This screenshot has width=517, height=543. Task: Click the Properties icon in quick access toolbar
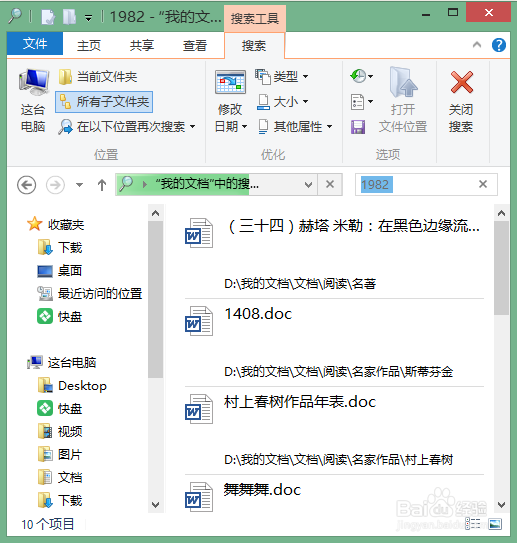(x=48, y=17)
